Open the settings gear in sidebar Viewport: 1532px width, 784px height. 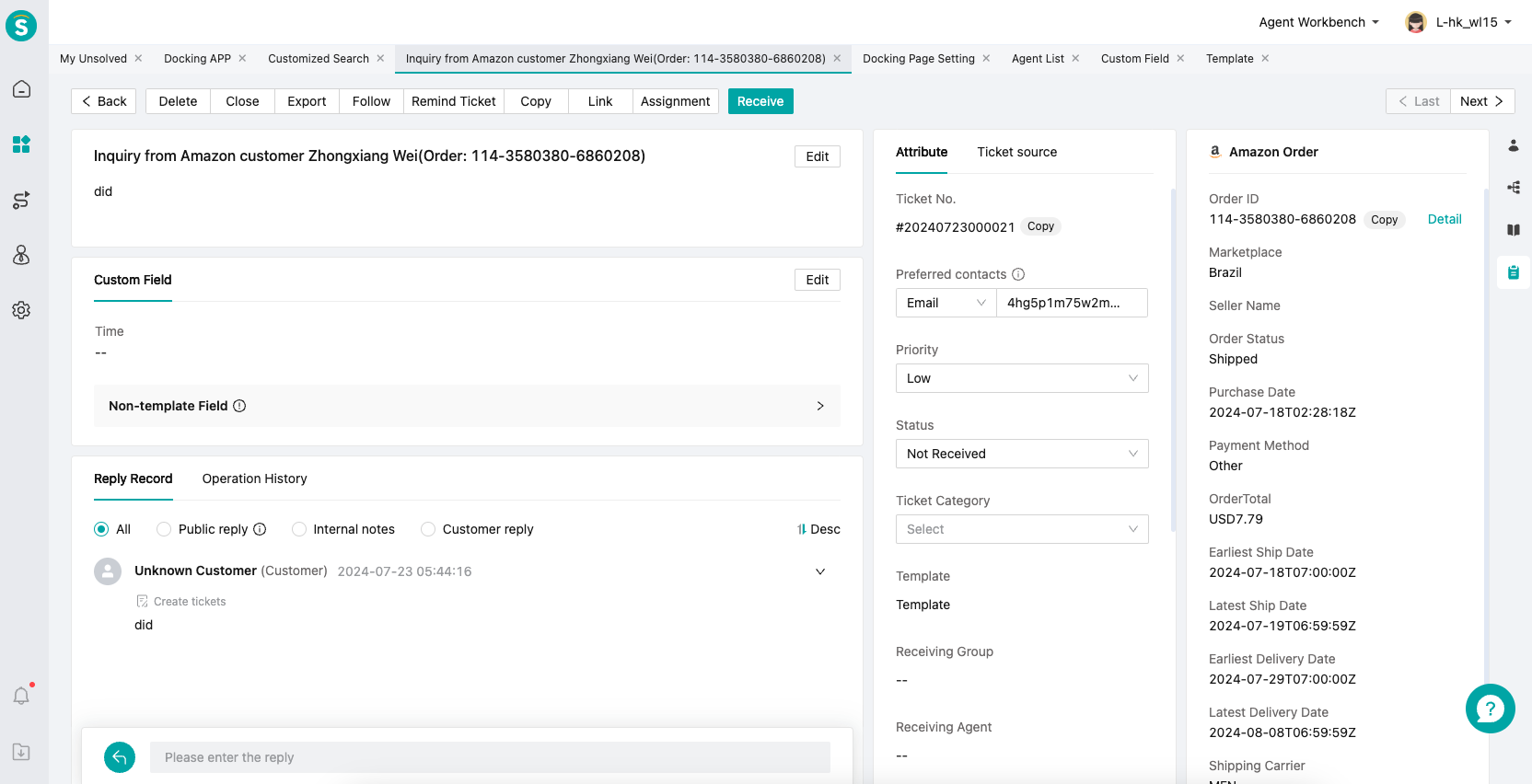coord(21,310)
